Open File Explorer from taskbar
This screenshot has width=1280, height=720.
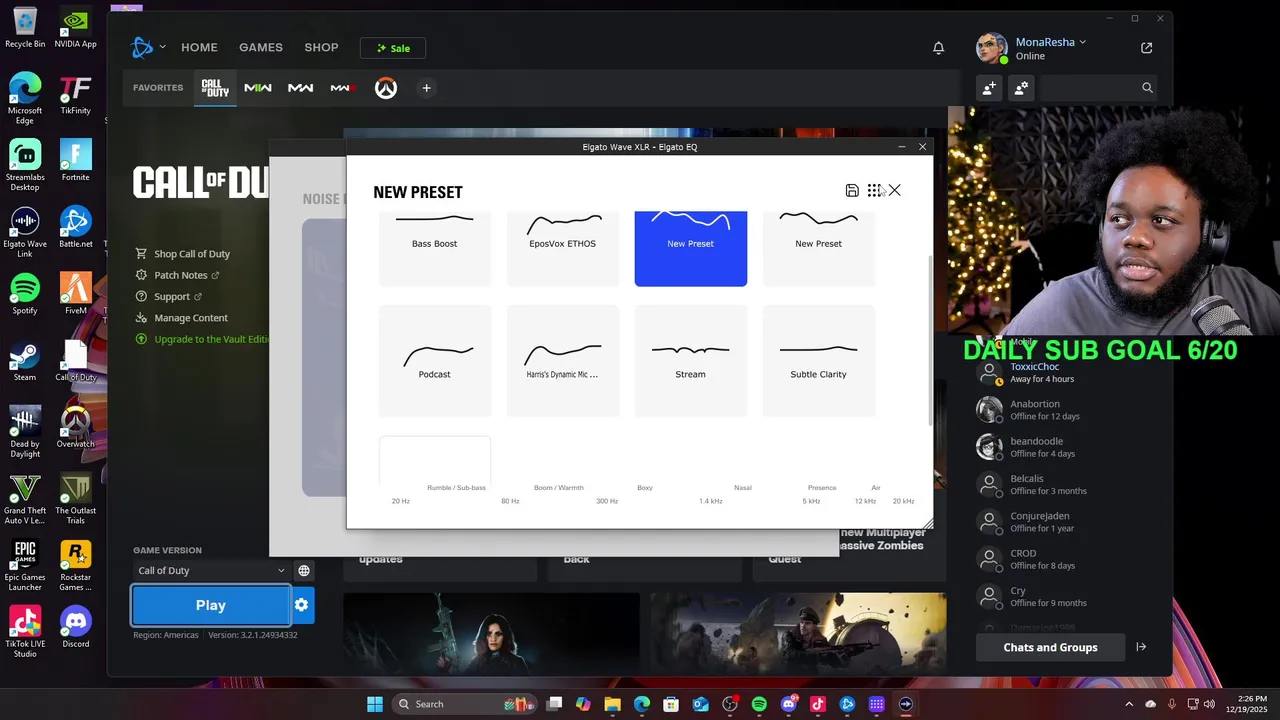coord(612,704)
